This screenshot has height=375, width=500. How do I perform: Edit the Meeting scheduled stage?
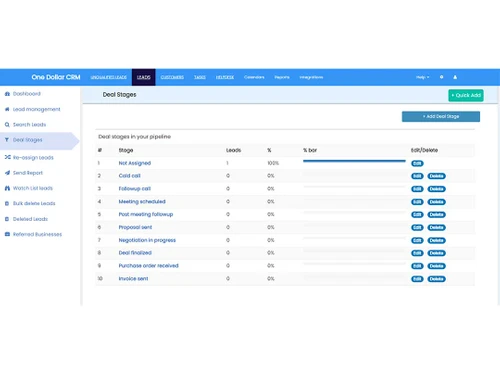(417, 202)
